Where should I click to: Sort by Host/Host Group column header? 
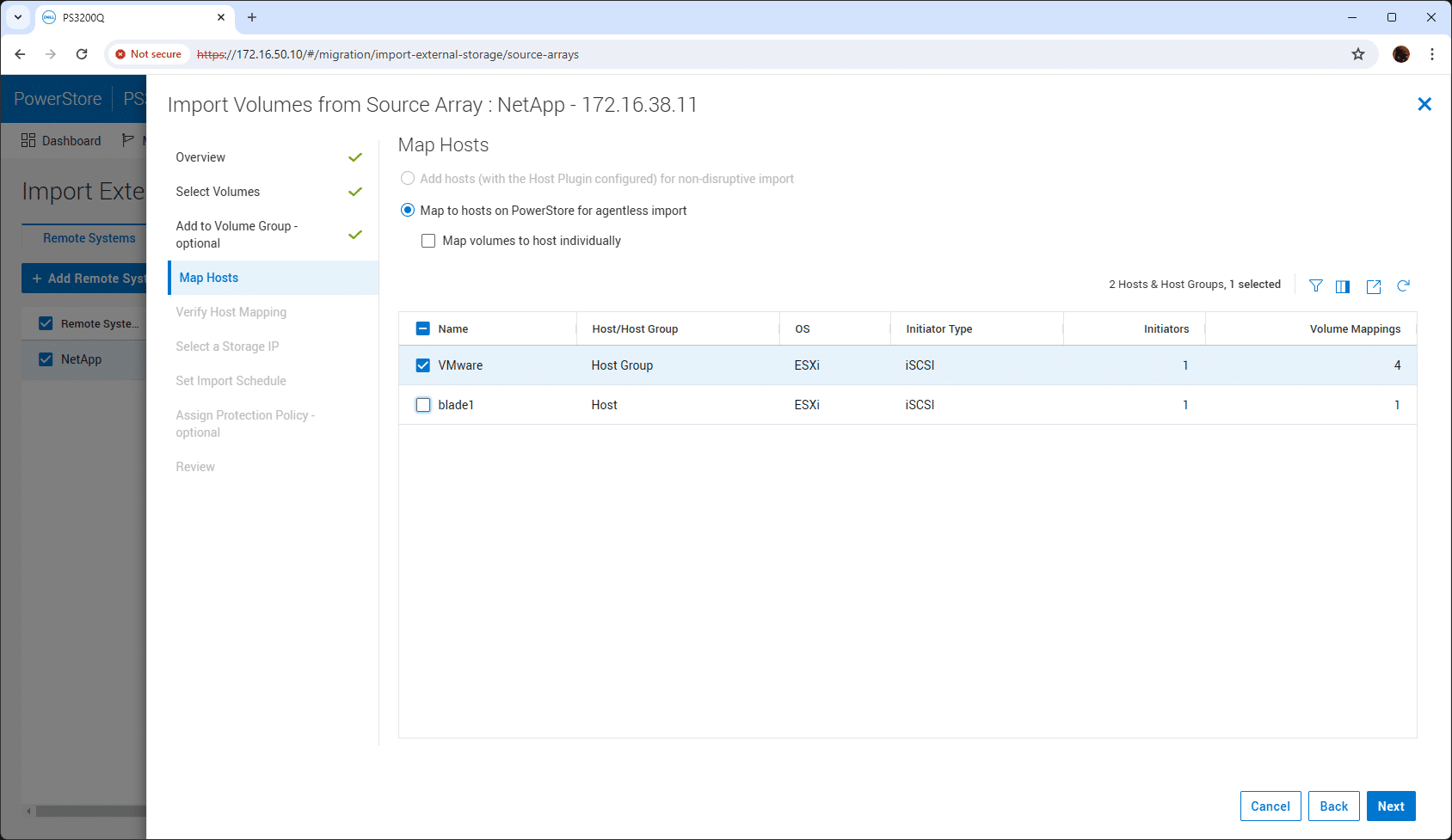(x=635, y=329)
